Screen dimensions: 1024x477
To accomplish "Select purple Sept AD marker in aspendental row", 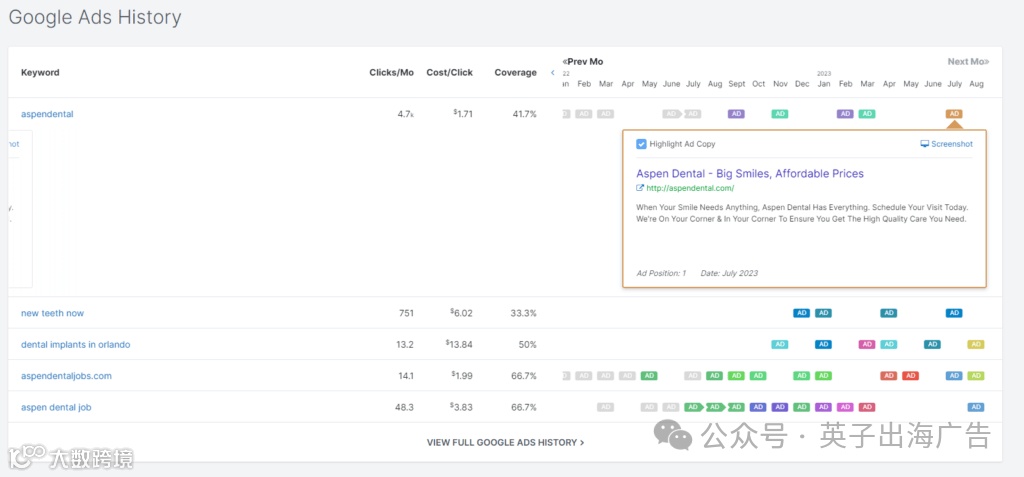I will click(736, 114).
